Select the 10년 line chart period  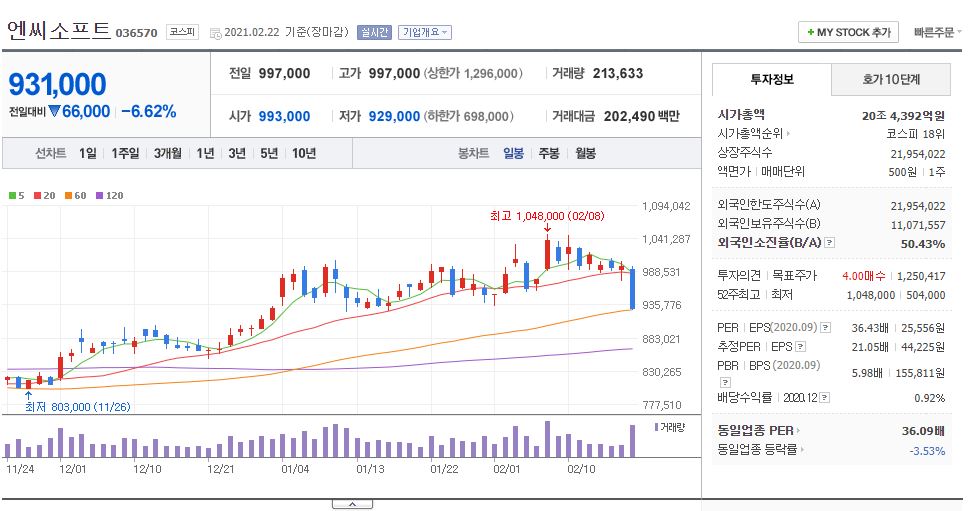[x=304, y=153]
